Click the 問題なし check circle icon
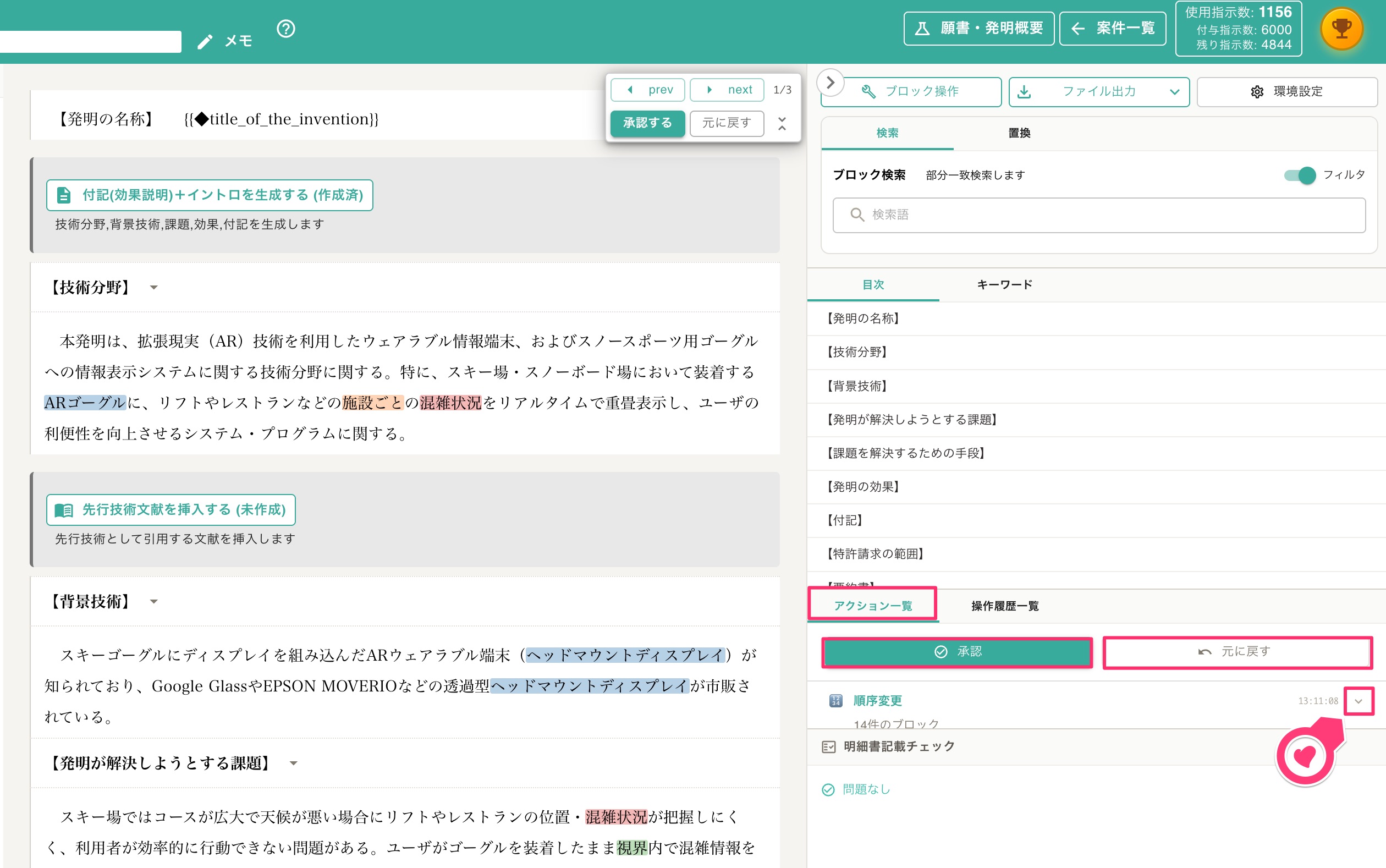 pyautogui.click(x=828, y=790)
